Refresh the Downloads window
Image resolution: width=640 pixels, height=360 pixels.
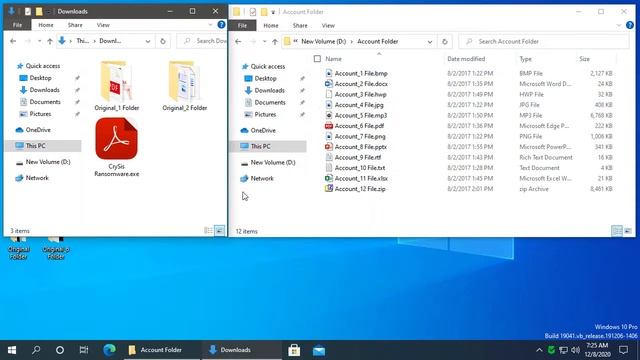(x=162, y=41)
